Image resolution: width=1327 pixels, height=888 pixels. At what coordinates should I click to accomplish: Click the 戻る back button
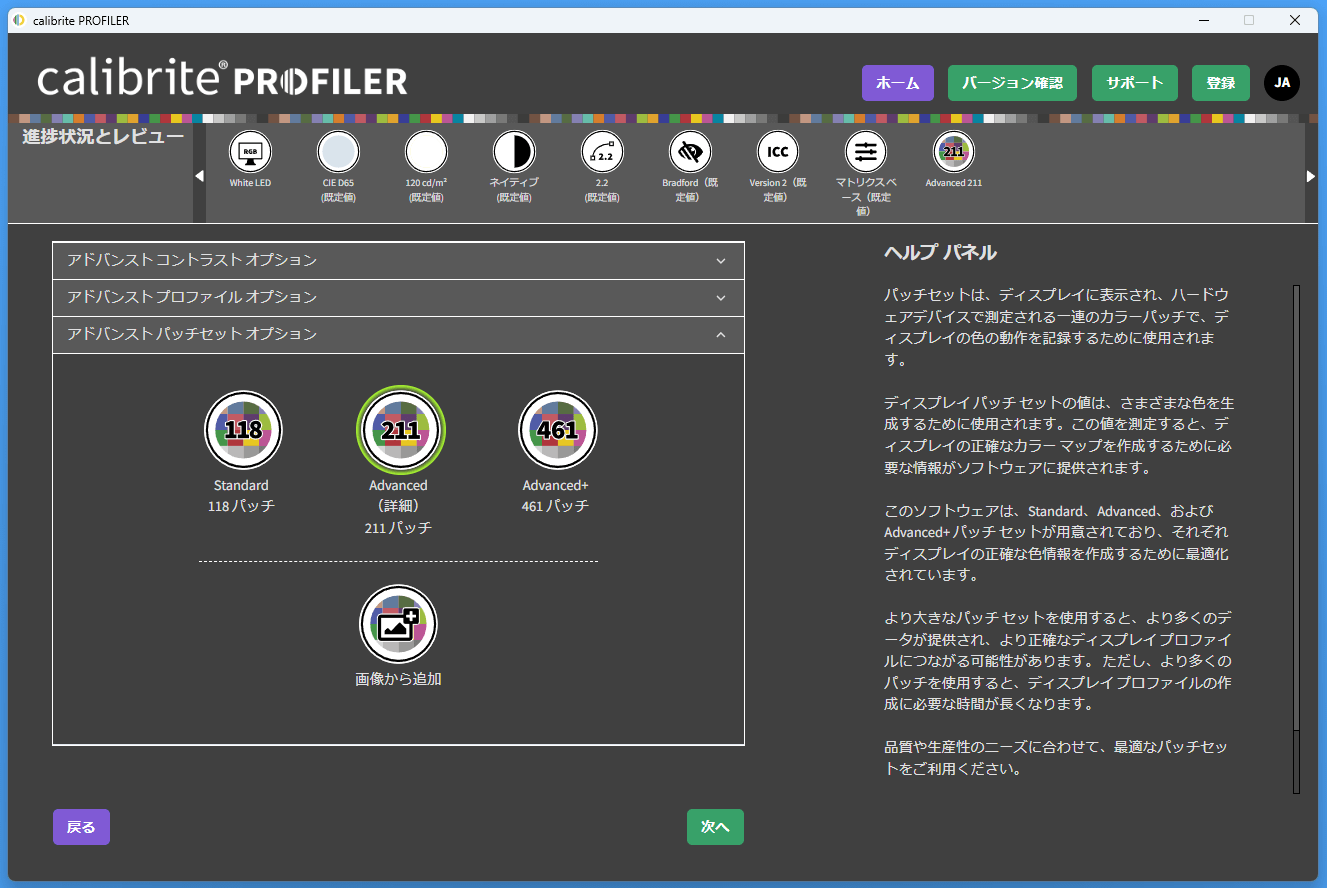(81, 827)
